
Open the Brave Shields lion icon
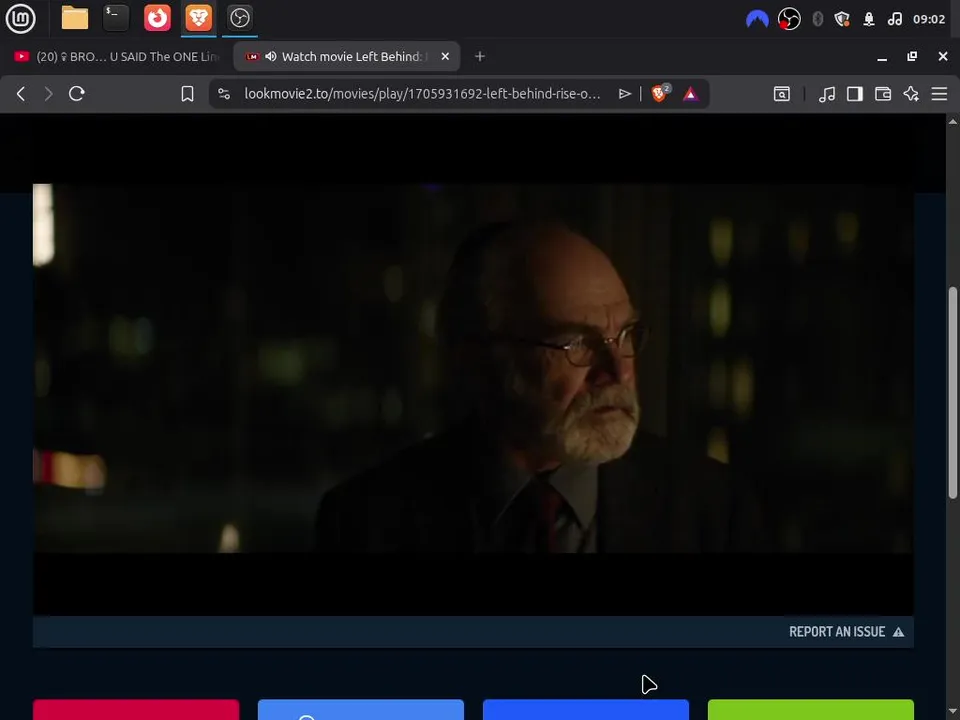coord(660,93)
